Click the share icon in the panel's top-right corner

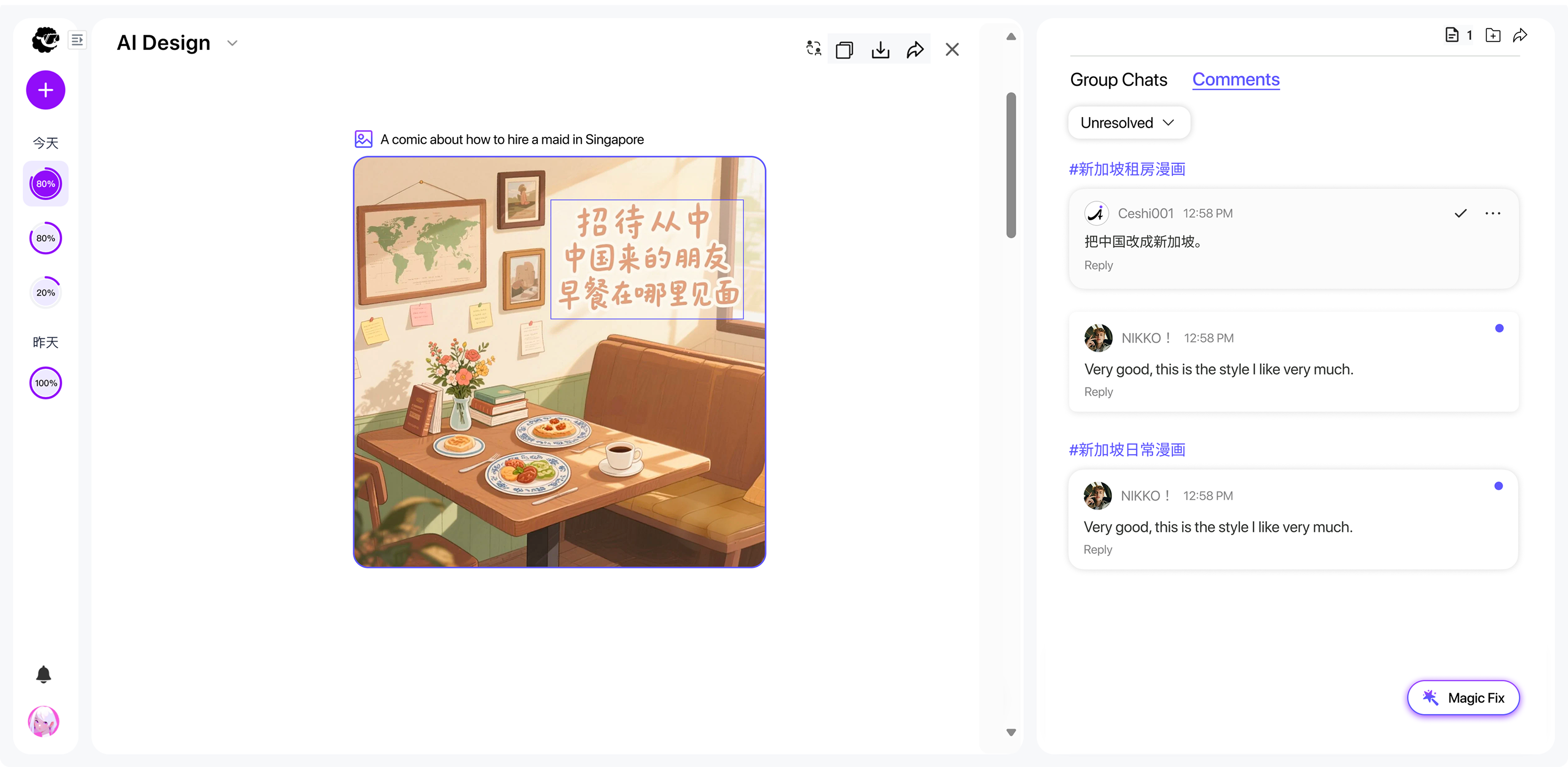[1521, 35]
